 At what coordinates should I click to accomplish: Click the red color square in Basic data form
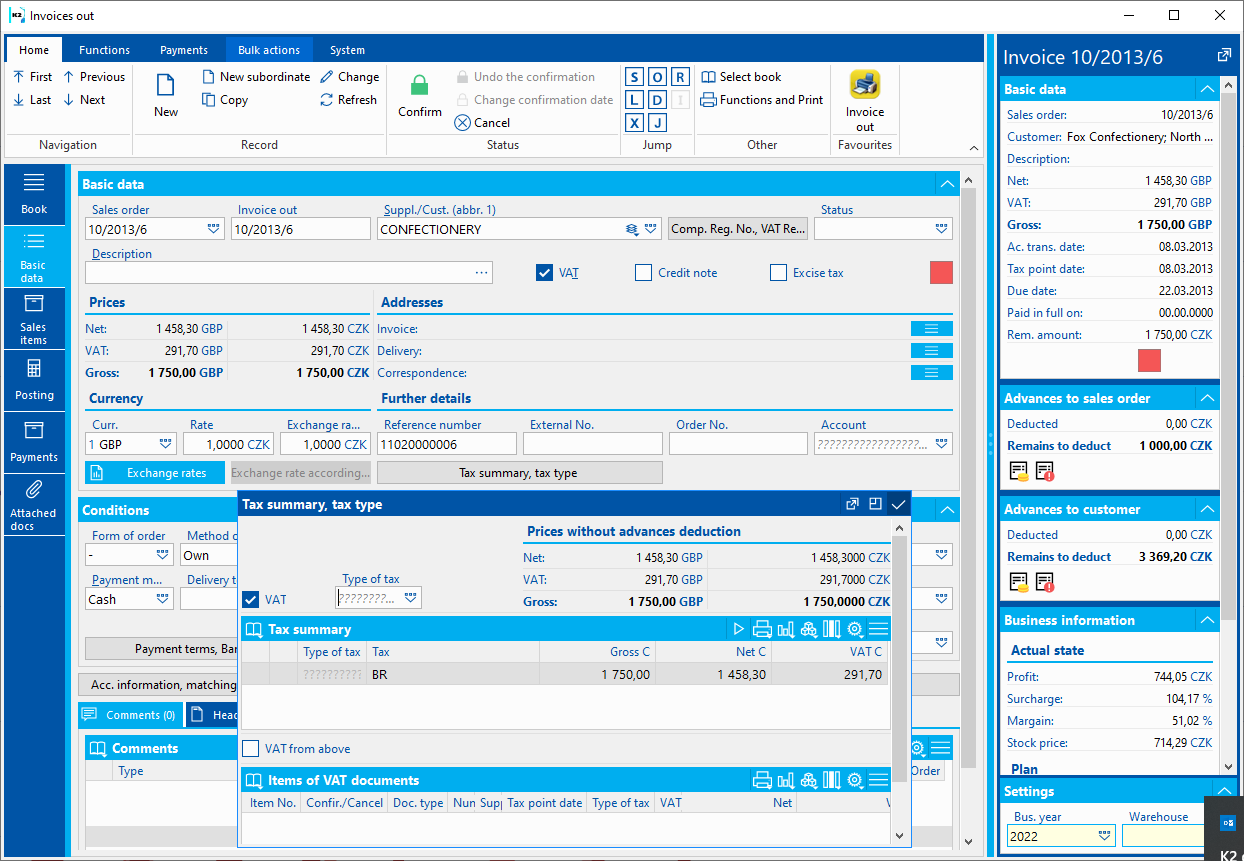coord(941,272)
